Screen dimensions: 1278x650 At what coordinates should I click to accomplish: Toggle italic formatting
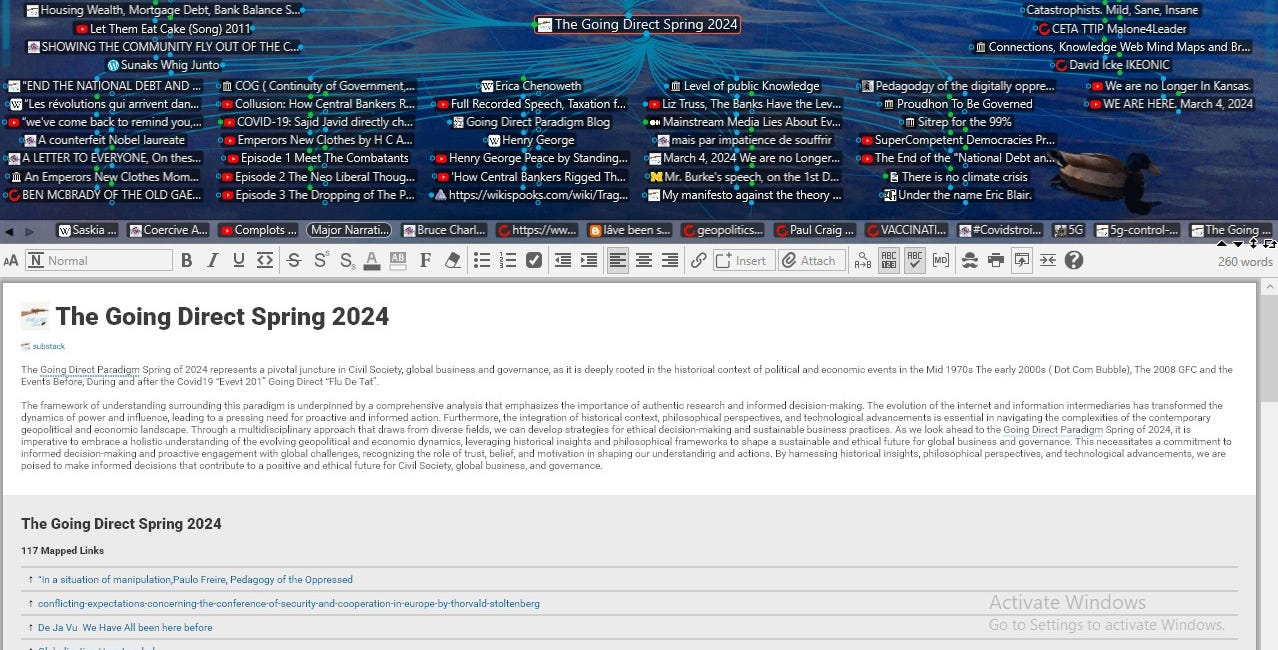click(x=212, y=260)
